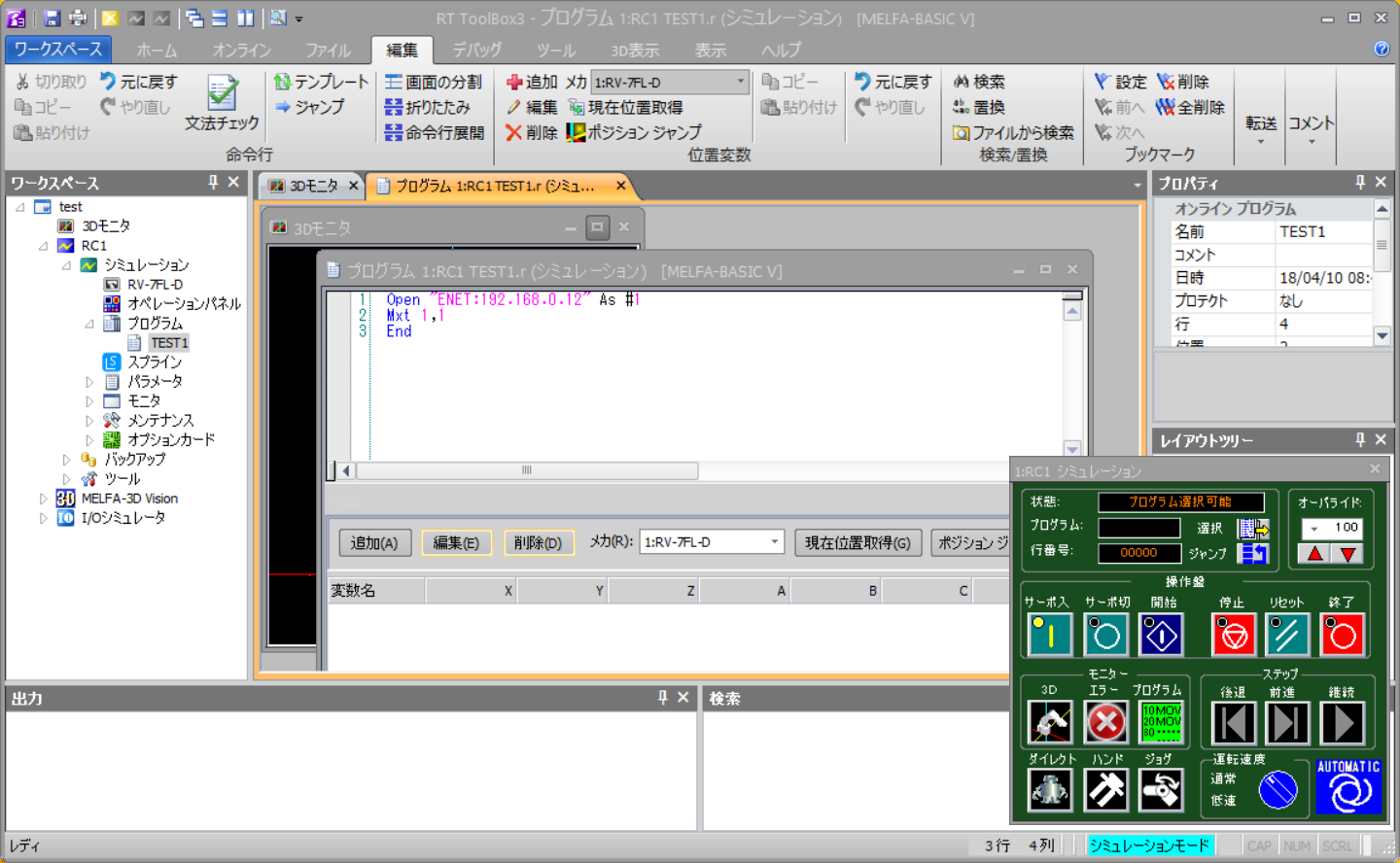The width and height of the screenshot is (1400, 863).
Task: Open the エラー error monitor
Action: click(x=1106, y=722)
